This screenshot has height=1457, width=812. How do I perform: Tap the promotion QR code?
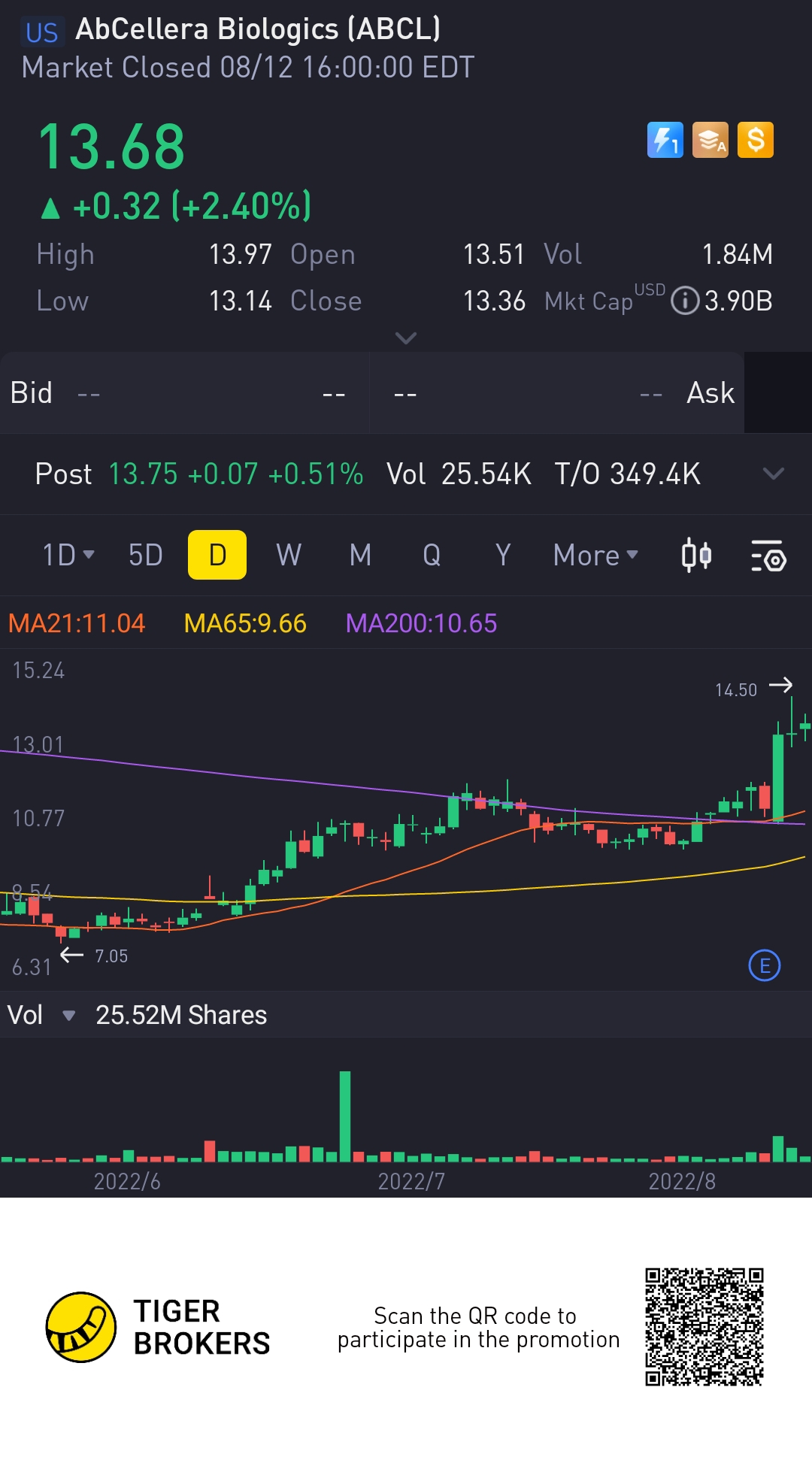click(x=704, y=1327)
